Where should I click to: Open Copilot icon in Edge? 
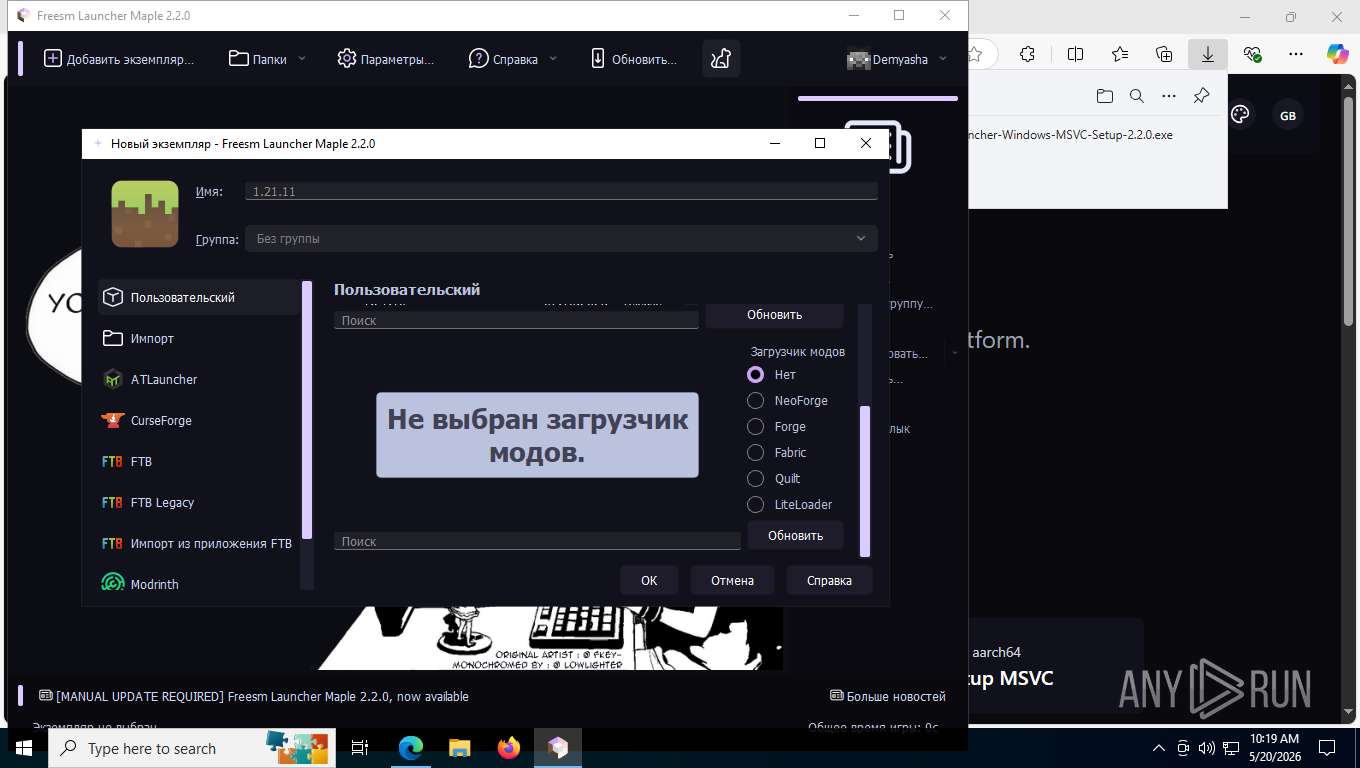(x=1337, y=54)
